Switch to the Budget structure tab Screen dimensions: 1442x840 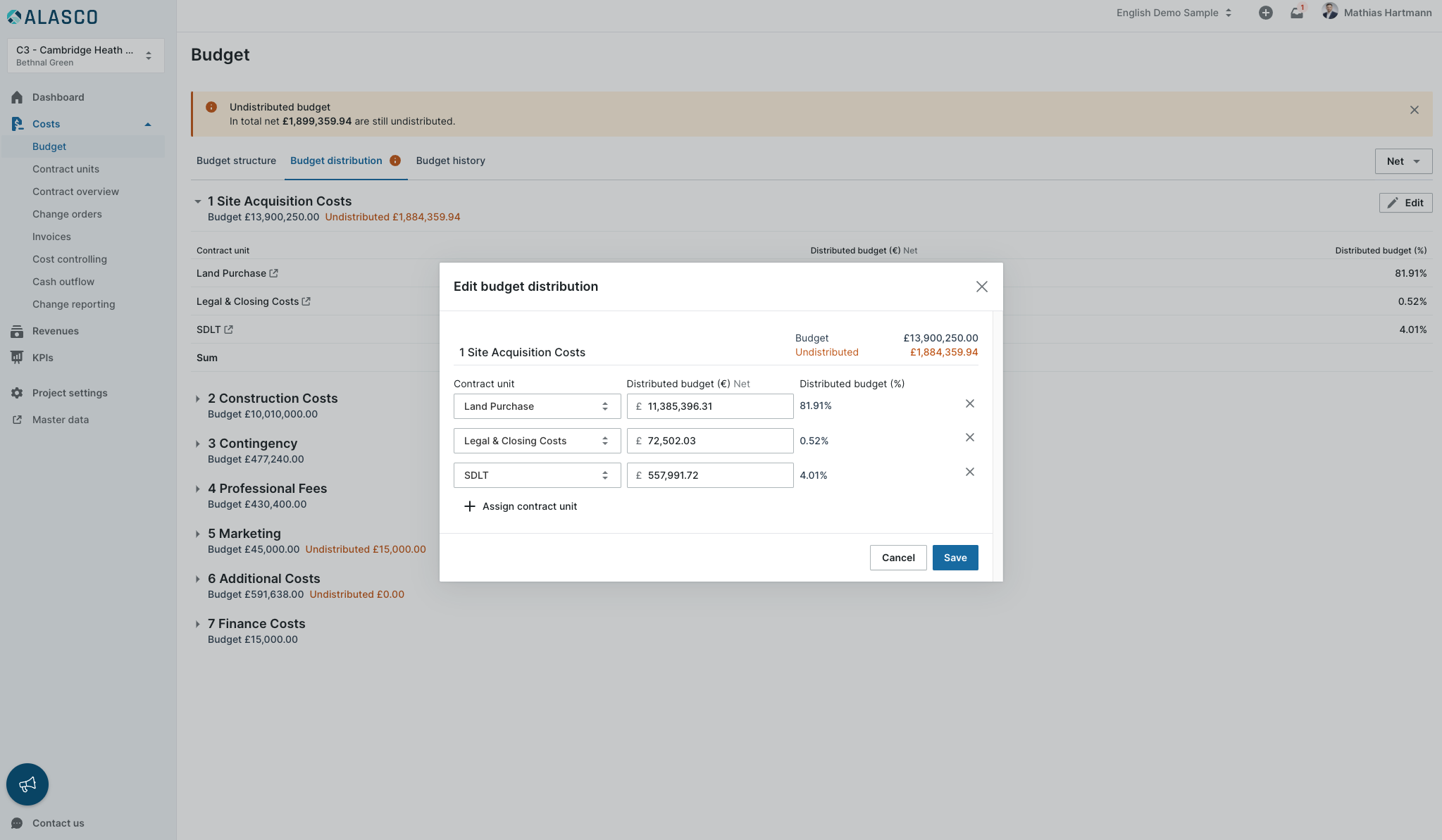coord(236,161)
